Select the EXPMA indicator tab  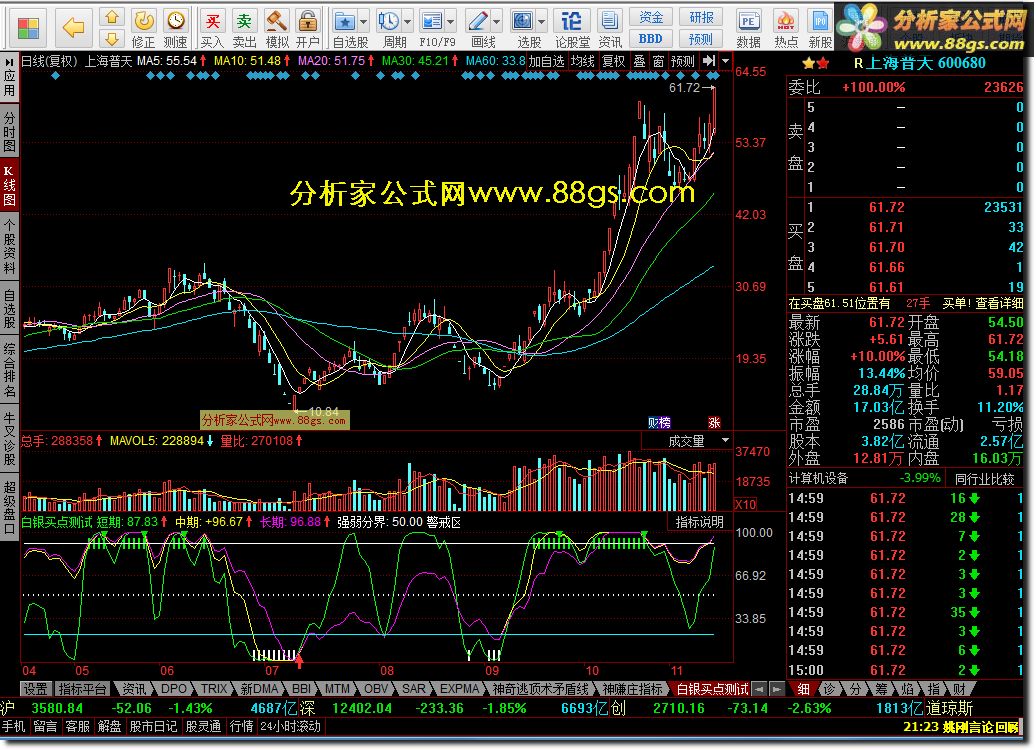coord(459,689)
